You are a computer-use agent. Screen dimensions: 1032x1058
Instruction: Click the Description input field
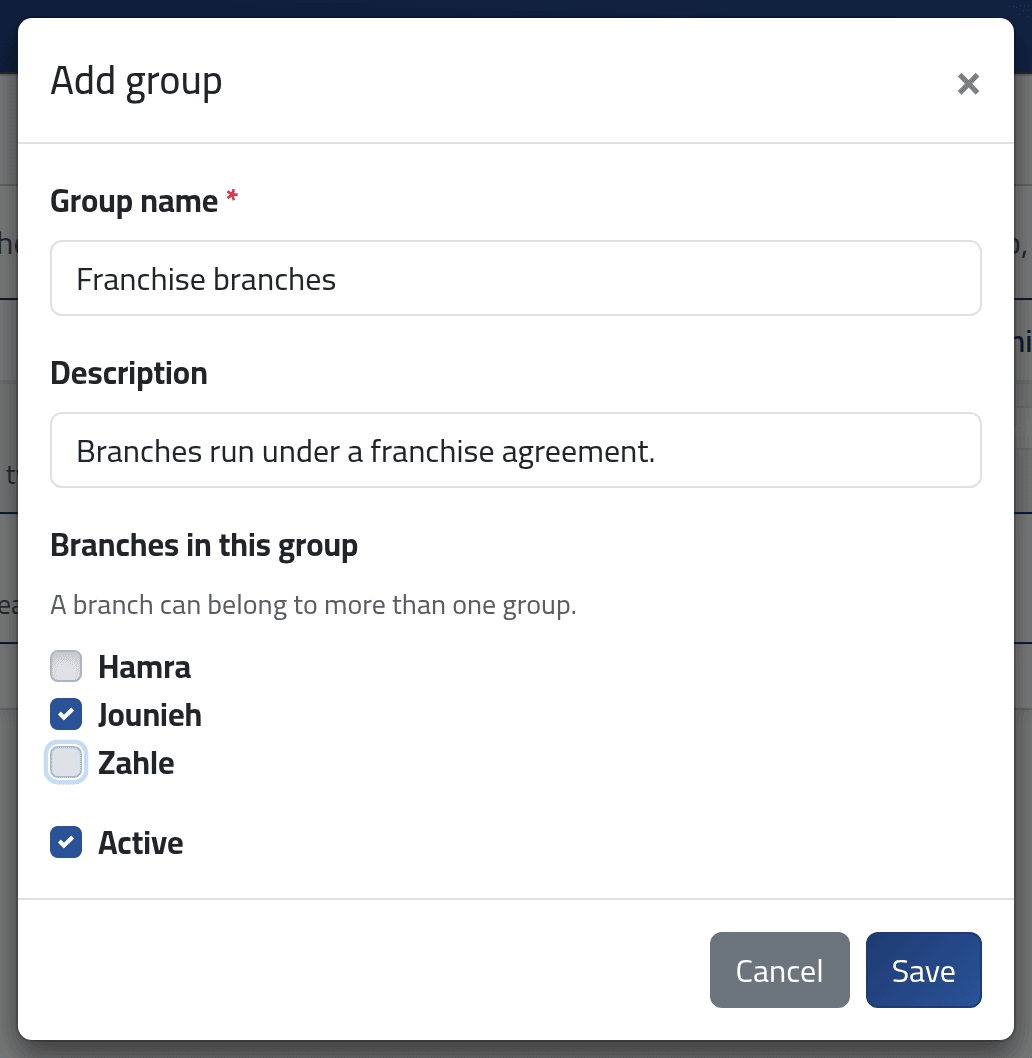coord(516,450)
